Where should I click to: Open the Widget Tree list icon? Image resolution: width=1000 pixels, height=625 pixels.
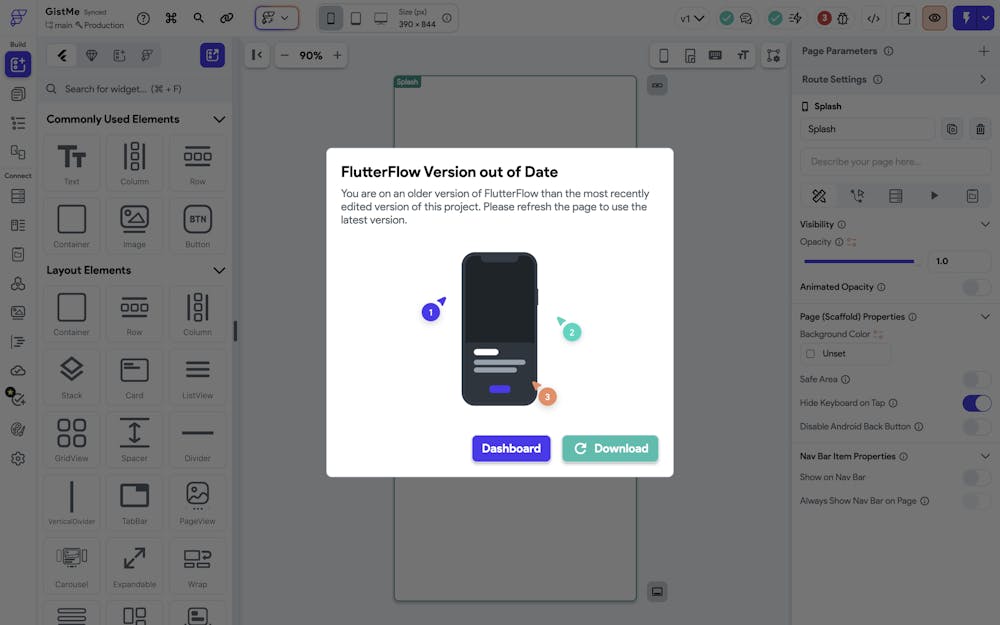click(18, 122)
